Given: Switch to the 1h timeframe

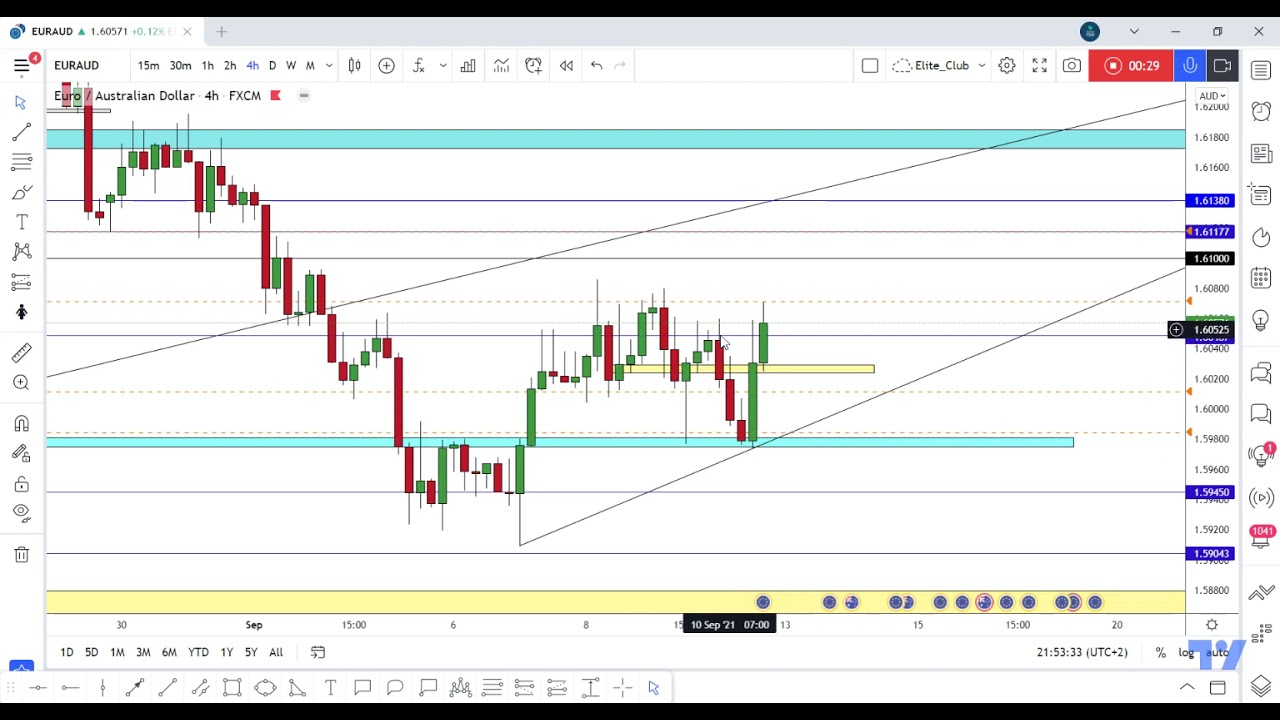Looking at the screenshot, I should pyautogui.click(x=207, y=66).
